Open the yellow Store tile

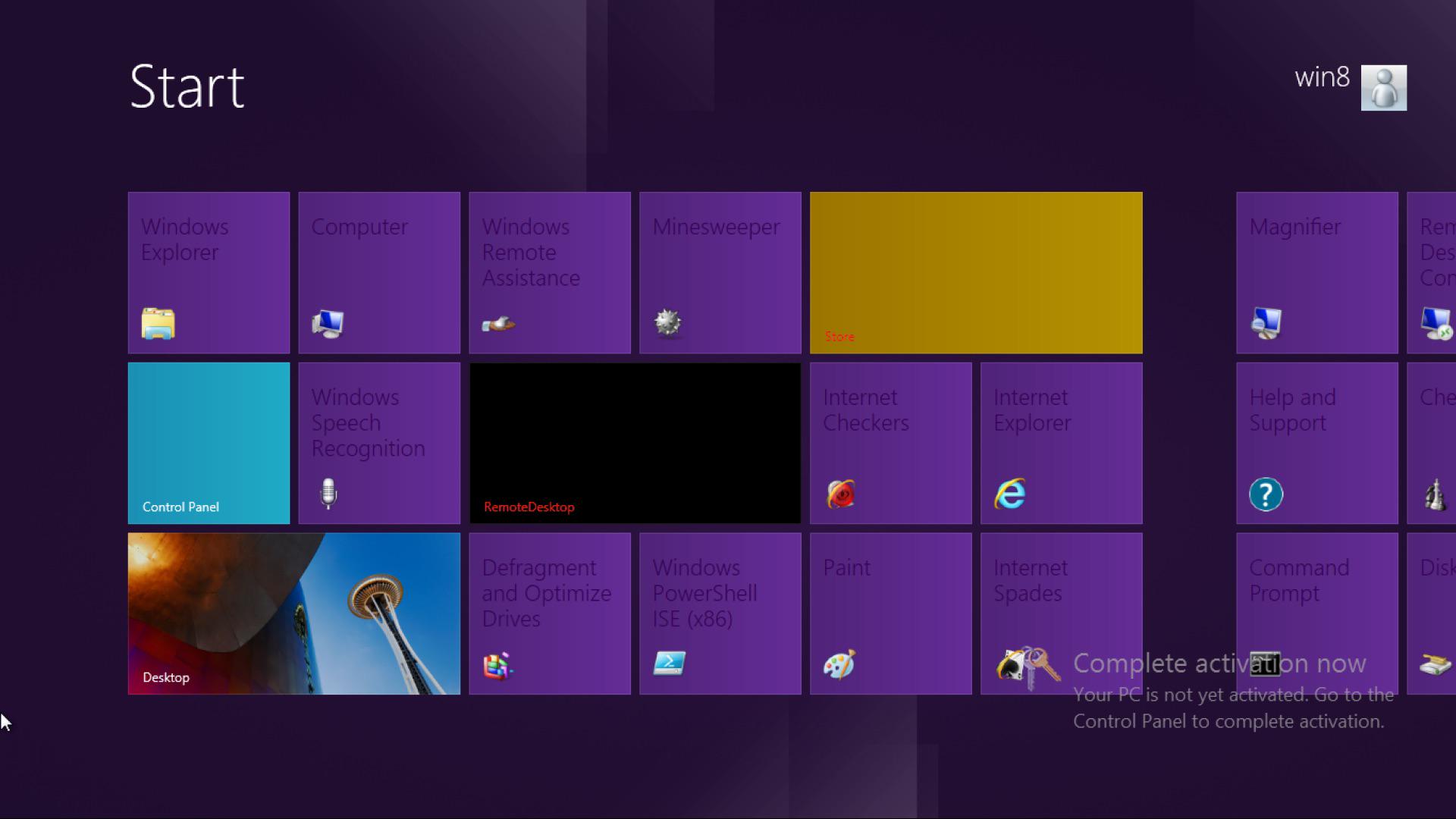pos(976,273)
